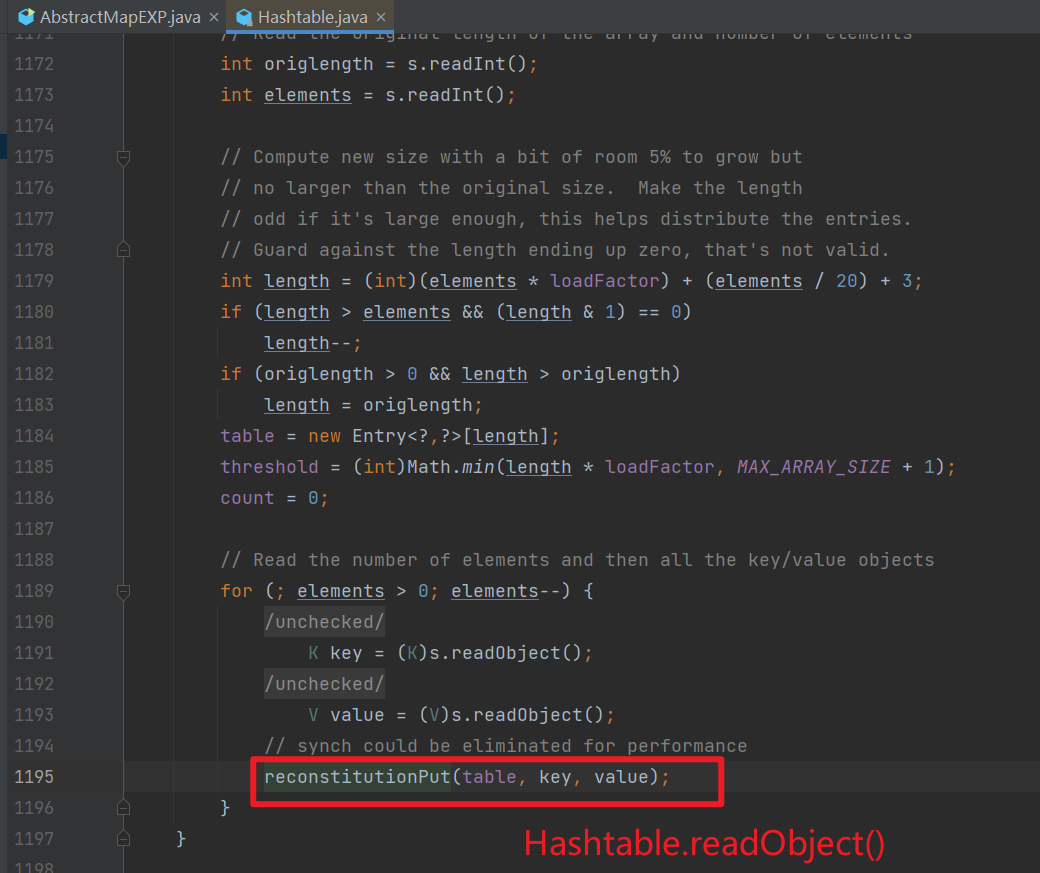Image resolution: width=1040 pixels, height=873 pixels.
Task: Close the AbstractMapEXP.java tab
Action: [212, 16]
